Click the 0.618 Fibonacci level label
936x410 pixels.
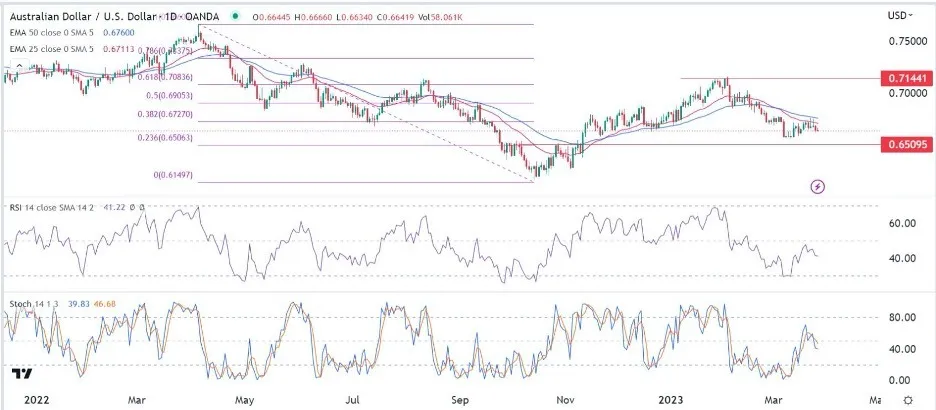[x=165, y=77]
